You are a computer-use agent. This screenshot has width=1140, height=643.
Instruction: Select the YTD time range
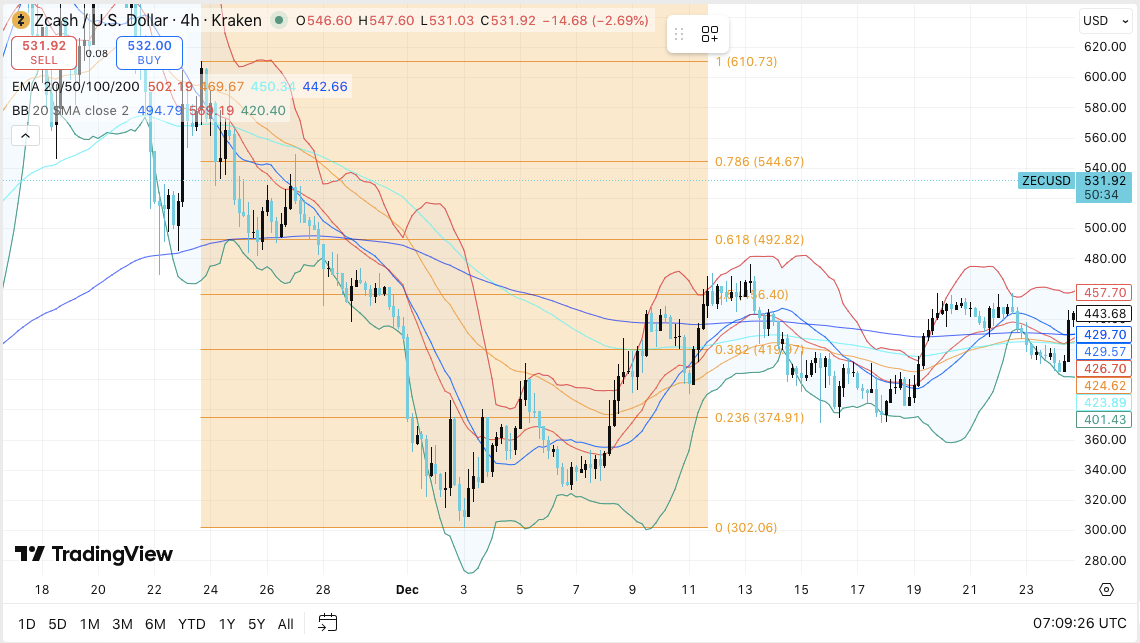(192, 624)
